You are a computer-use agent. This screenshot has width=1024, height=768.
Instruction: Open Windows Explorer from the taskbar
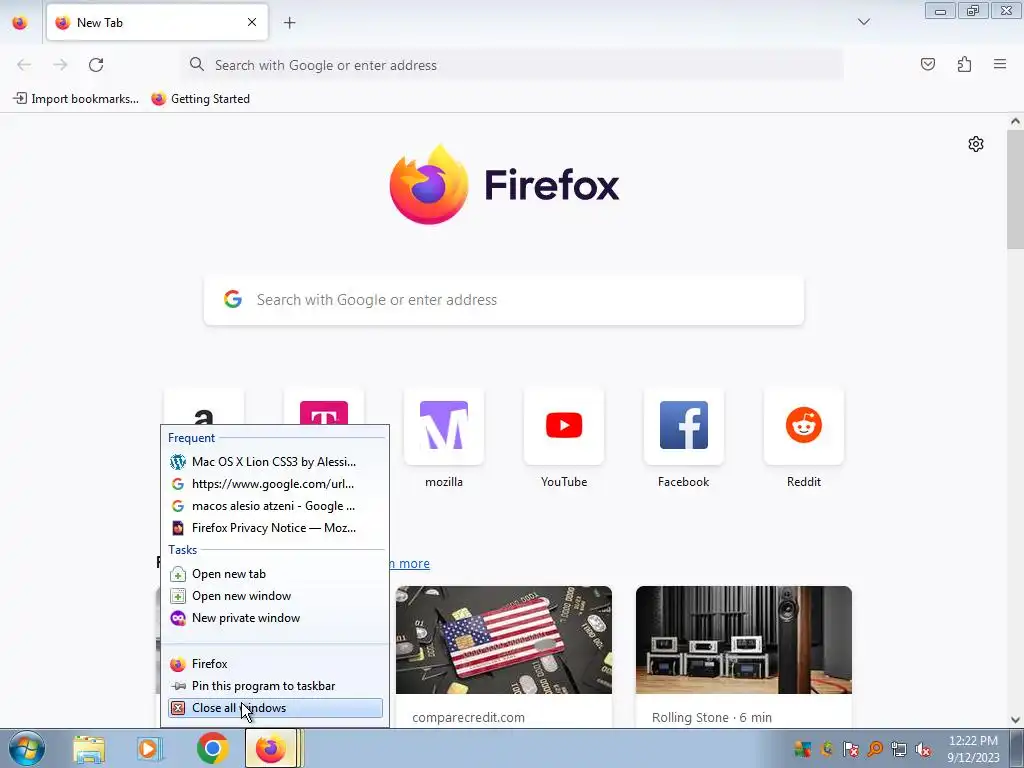pyautogui.click(x=89, y=749)
